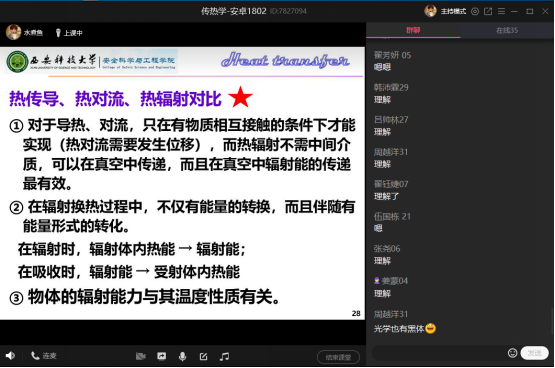Open the hexagon settings icon

point(475,11)
